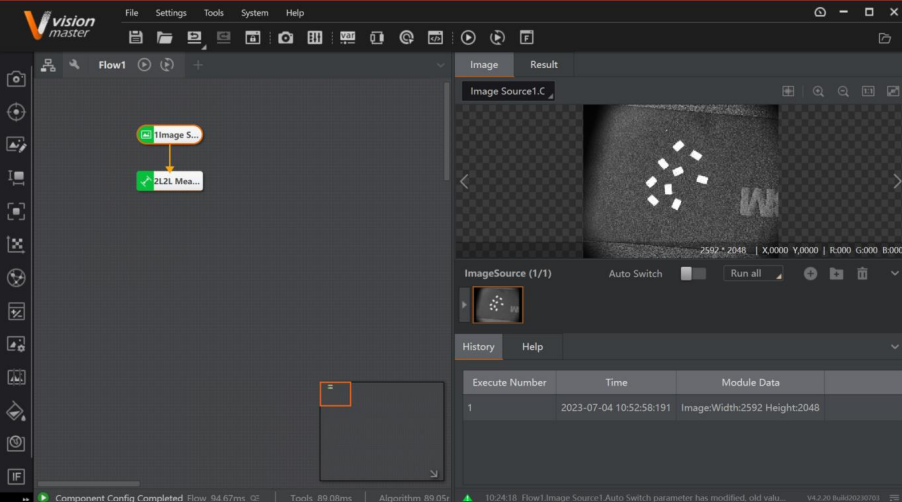902x502 pixels.
Task: Switch to the Result tab
Action: [x=544, y=64]
